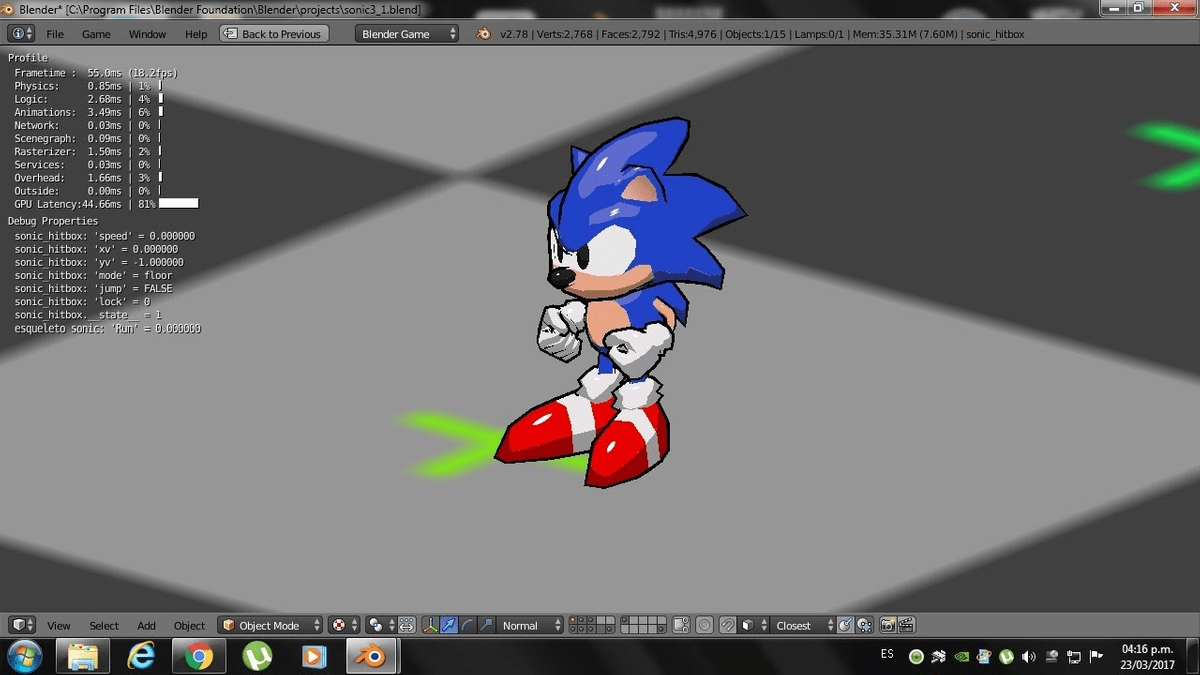Click the render animation clapperboard icon
The width and height of the screenshot is (1200, 675).
click(906, 625)
